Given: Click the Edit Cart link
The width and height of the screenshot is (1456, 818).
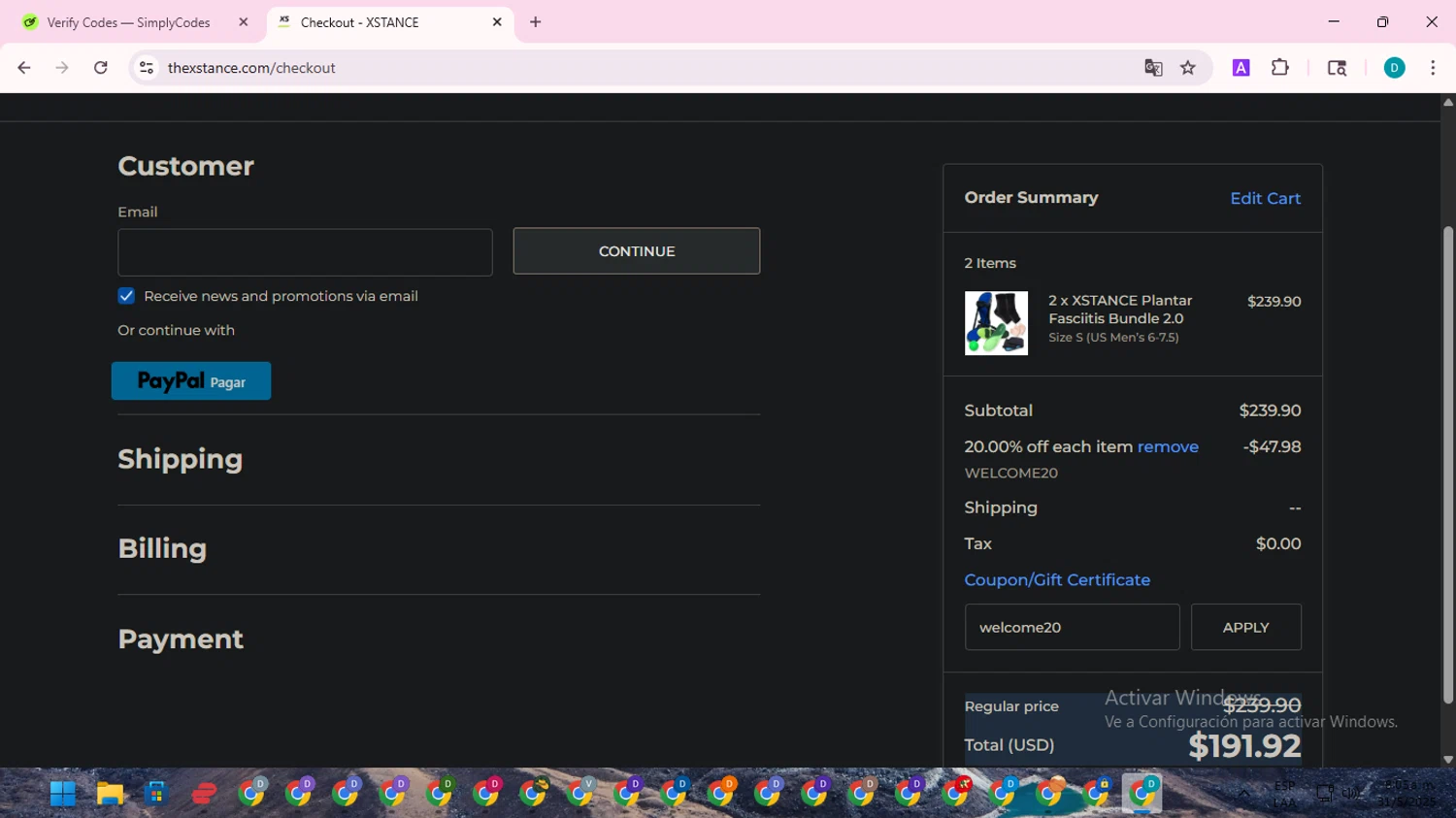Looking at the screenshot, I should (x=1265, y=198).
